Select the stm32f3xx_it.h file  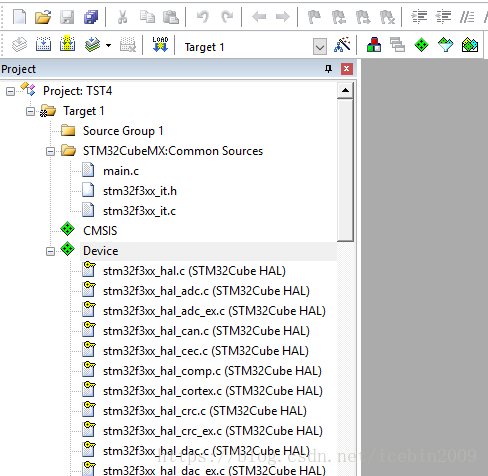140,191
